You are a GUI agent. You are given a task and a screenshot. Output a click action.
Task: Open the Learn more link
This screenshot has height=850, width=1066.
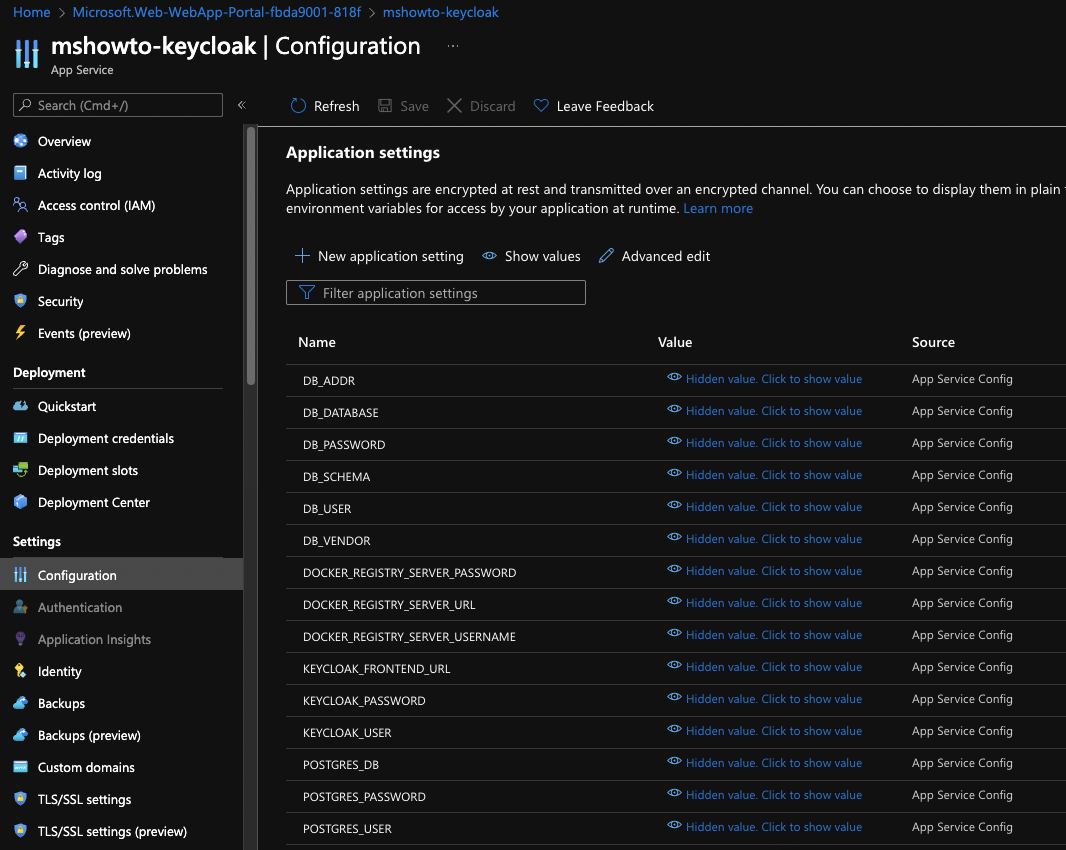(718, 208)
